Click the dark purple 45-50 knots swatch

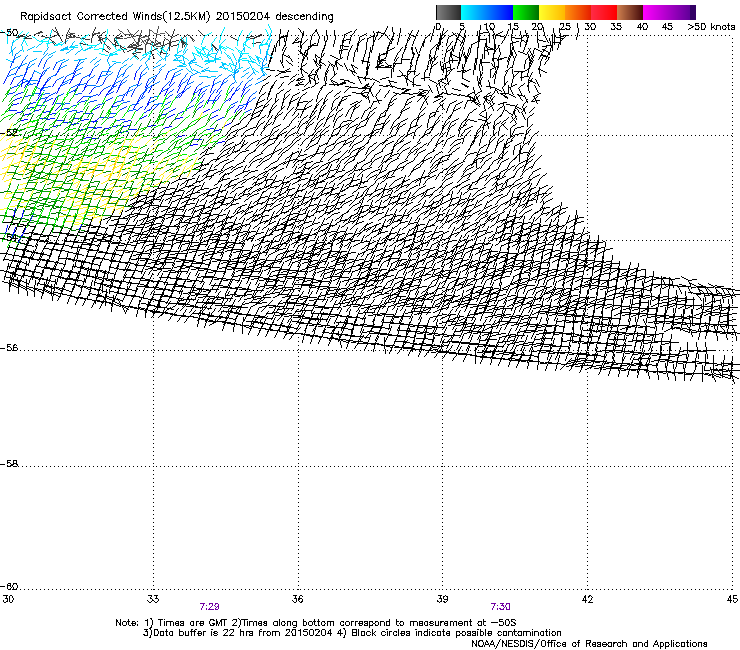tap(682, 12)
